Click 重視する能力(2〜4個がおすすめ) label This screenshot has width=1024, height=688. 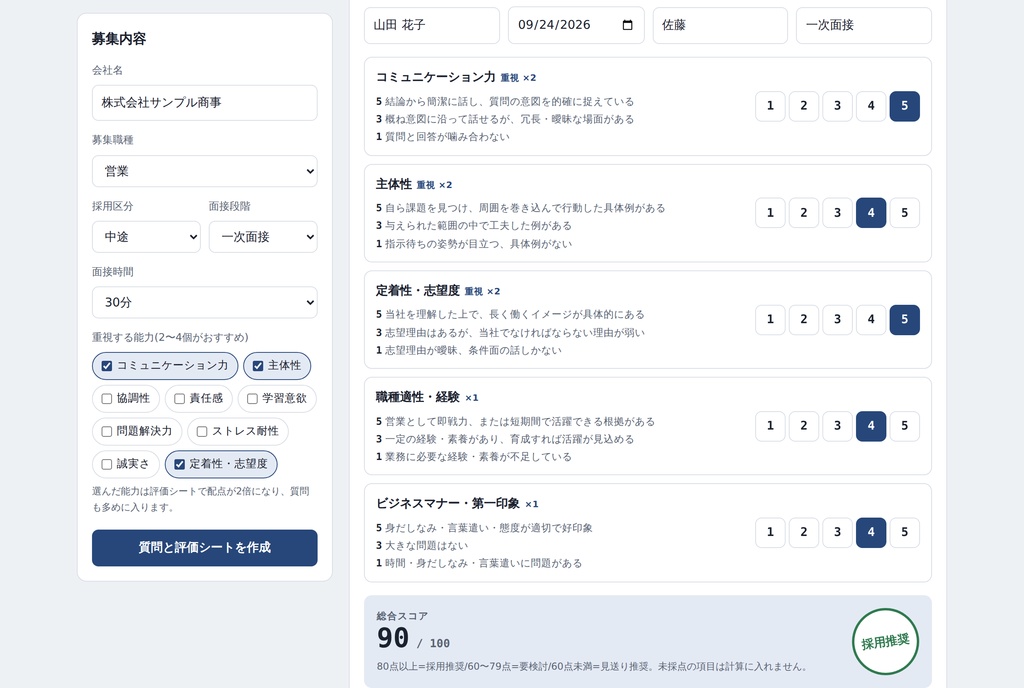click(x=170, y=337)
